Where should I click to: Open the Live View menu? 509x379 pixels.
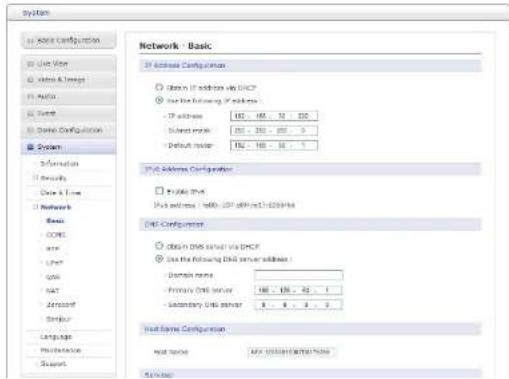[69, 64]
